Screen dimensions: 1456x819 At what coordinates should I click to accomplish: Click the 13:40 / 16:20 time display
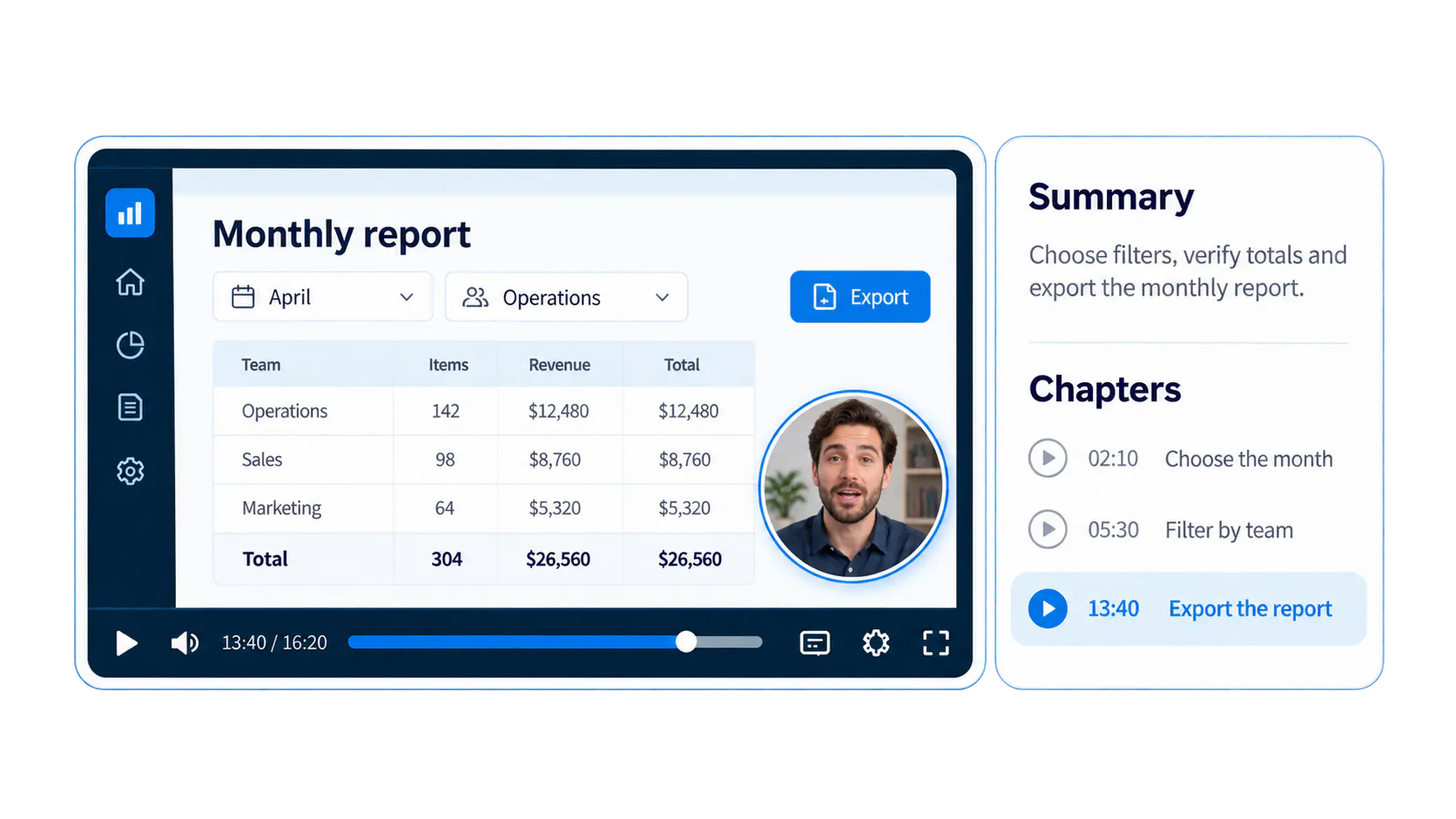point(274,642)
